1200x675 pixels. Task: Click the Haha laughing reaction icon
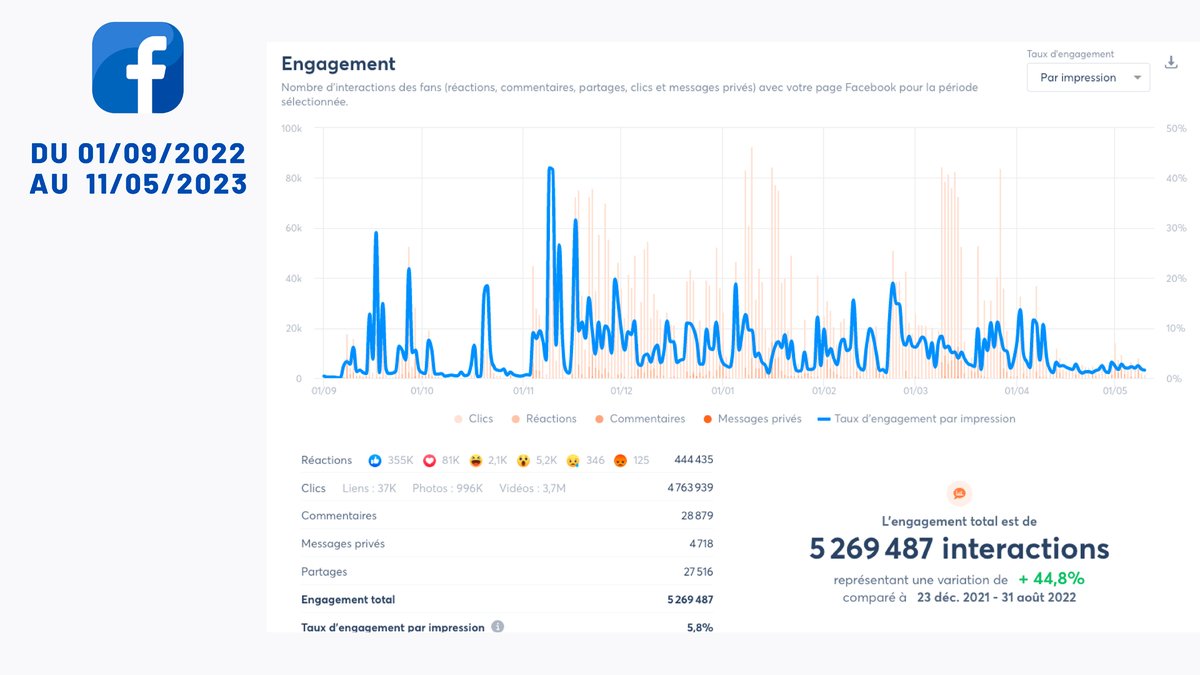pos(474,460)
